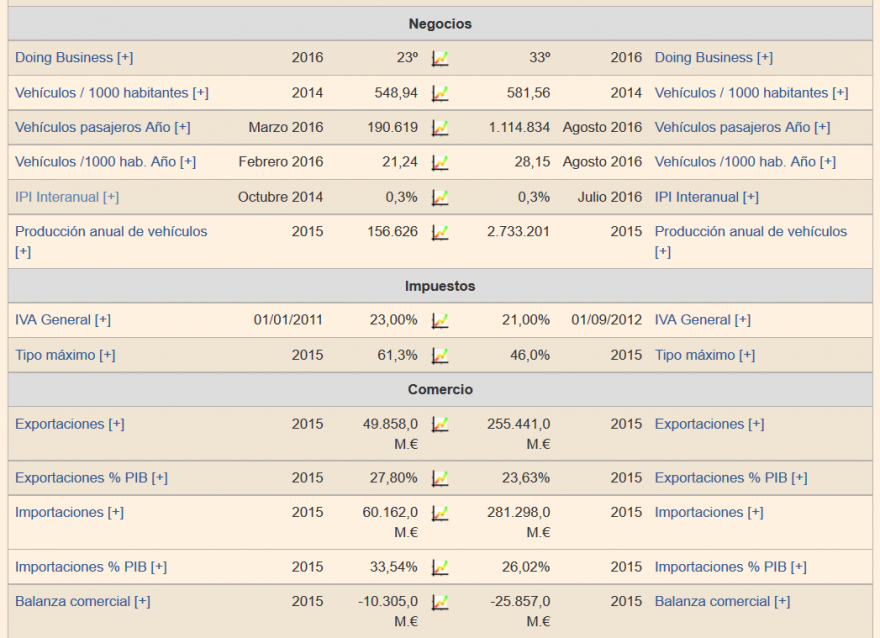Open right Vehículos /1000 hab. Año link

click(745, 162)
